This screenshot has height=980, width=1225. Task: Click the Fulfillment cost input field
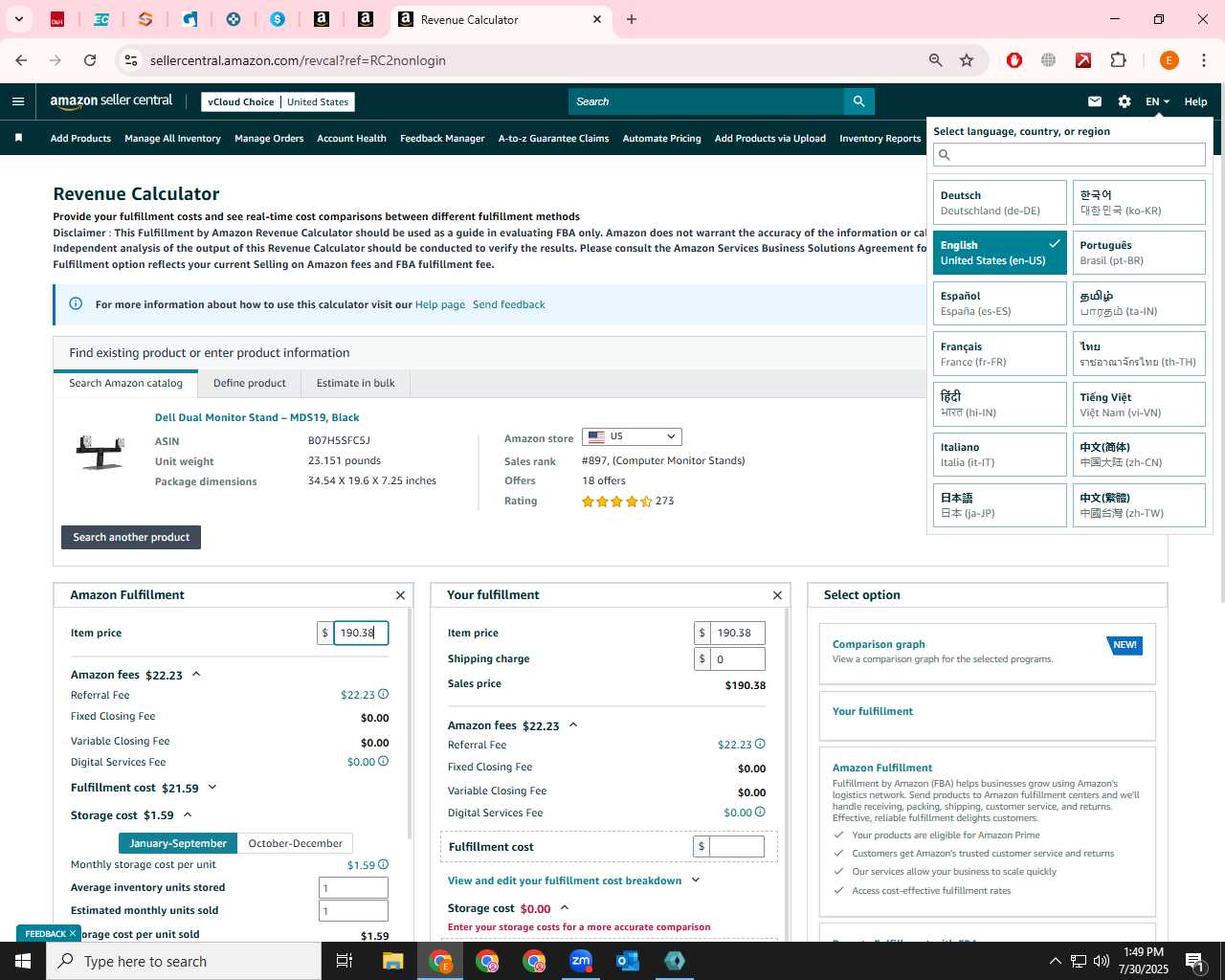coord(737,846)
